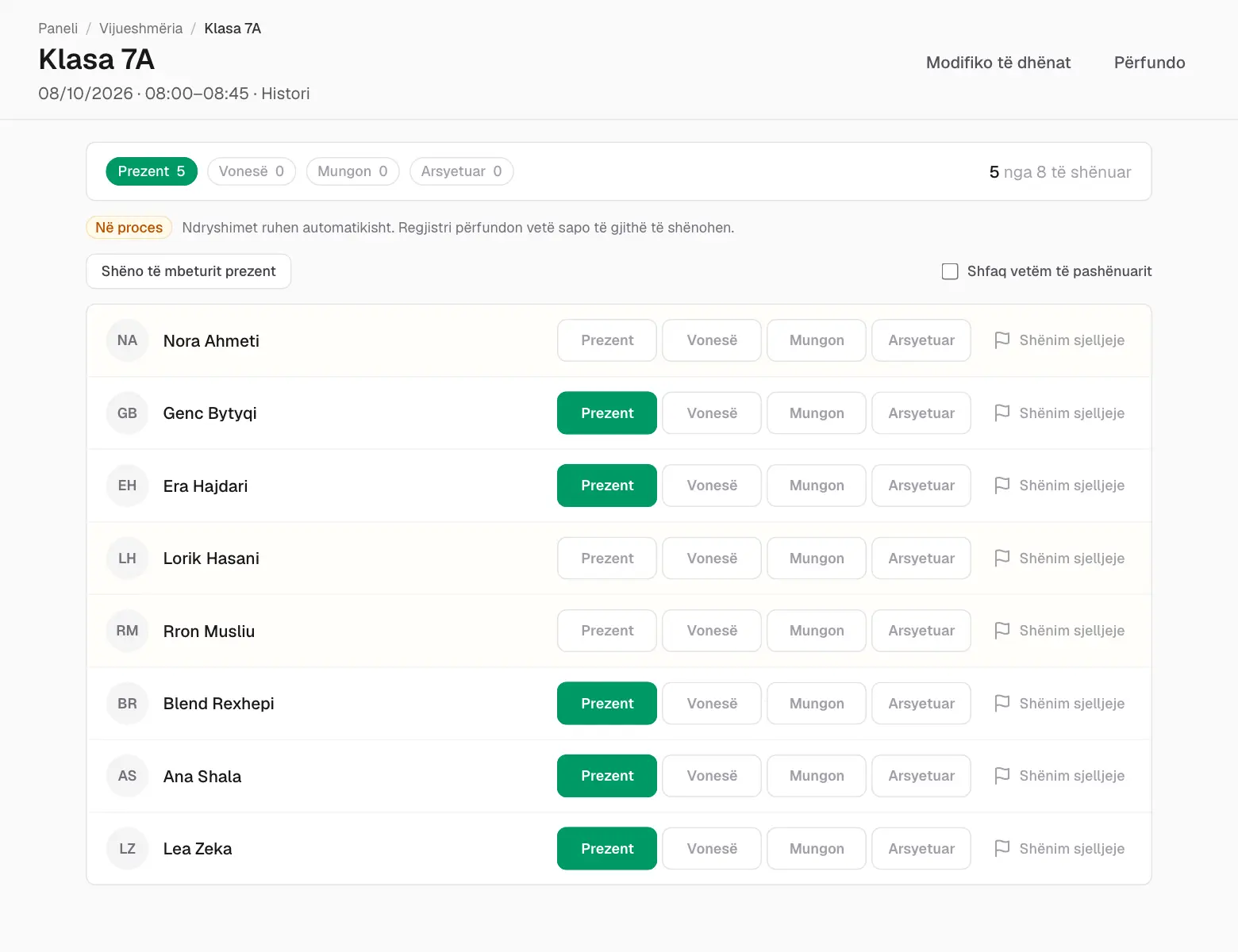
Task: Click the Përfundo button
Action: click(x=1149, y=63)
